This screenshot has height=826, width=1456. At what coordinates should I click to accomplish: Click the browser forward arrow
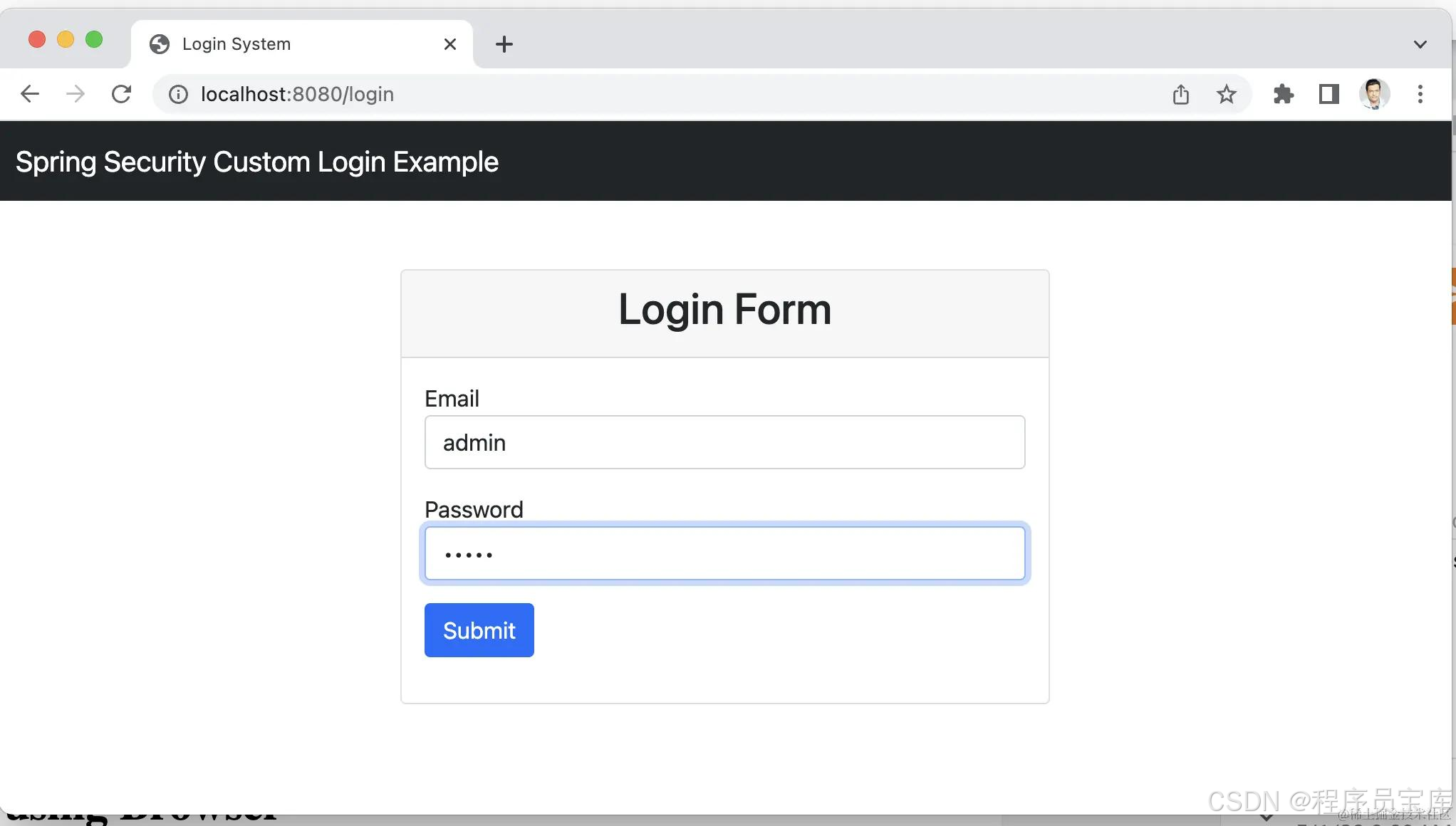tap(75, 93)
